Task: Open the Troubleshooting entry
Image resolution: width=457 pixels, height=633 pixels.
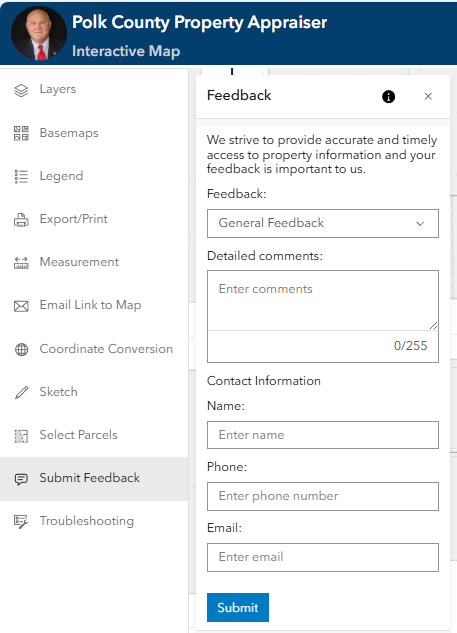Action: pos(94,522)
